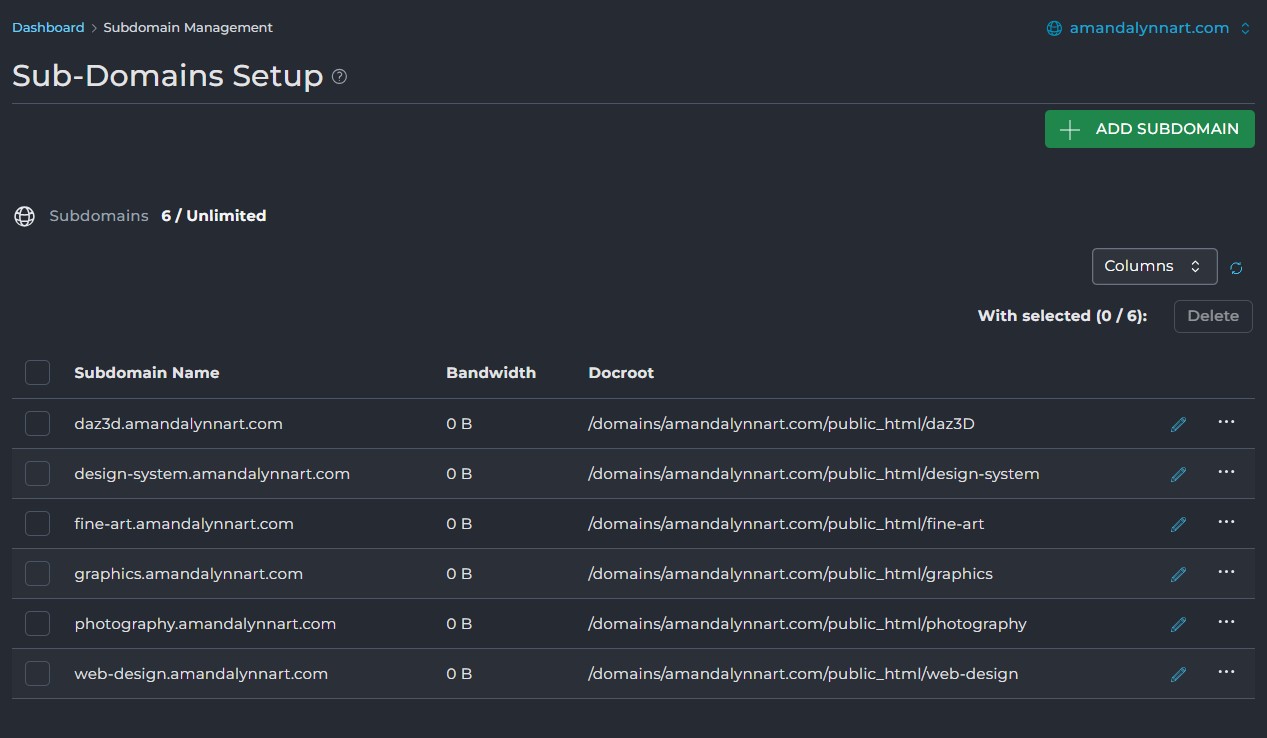The width and height of the screenshot is (1267, 738).
Task: Expand the amandalynnart.com domain selector
Action: click(1148, 28)
